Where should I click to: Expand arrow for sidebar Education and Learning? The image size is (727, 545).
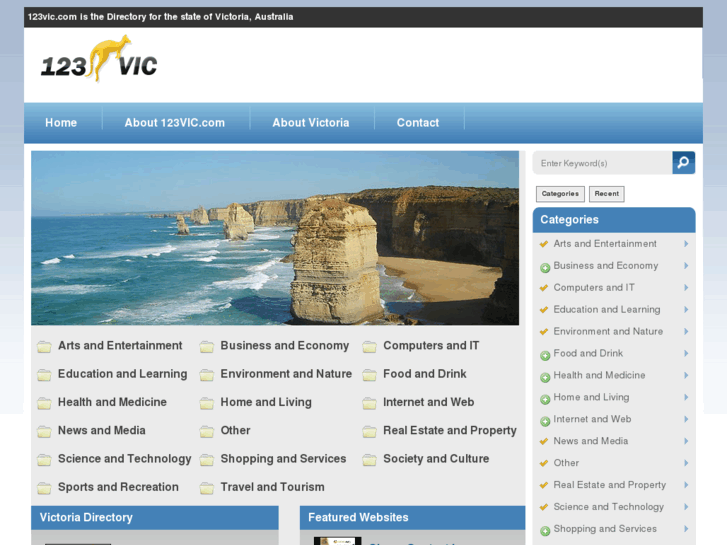coord(686,309)
